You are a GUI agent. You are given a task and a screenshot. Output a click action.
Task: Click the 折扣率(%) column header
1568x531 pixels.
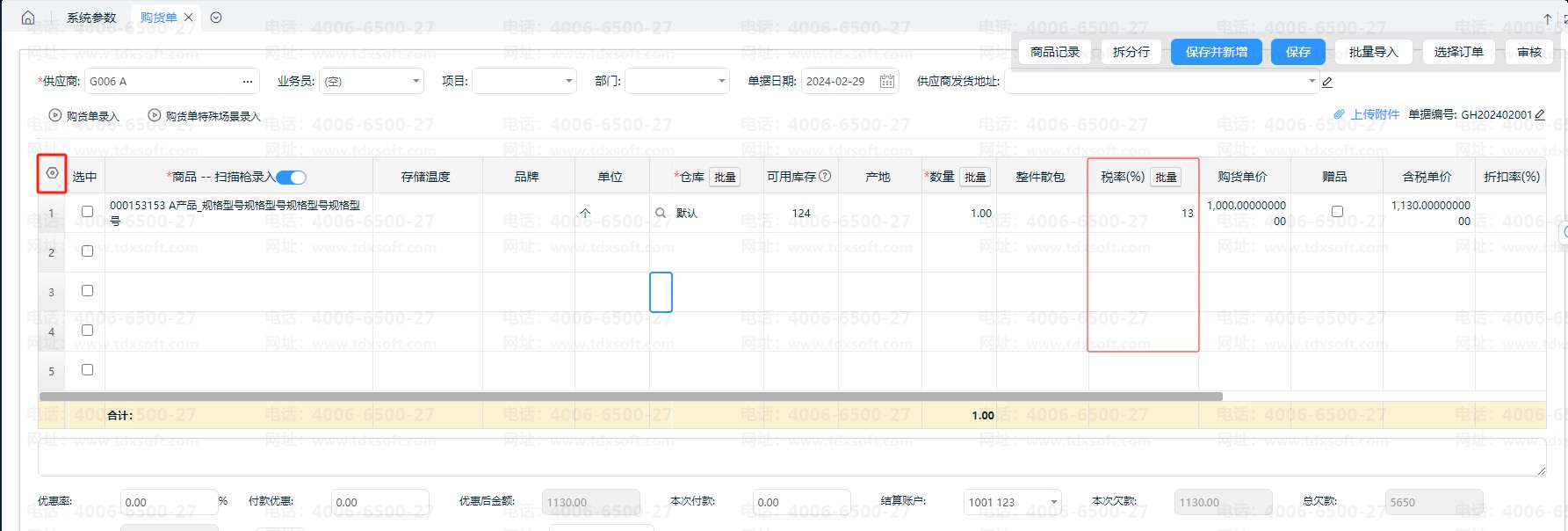point(1512,177)
